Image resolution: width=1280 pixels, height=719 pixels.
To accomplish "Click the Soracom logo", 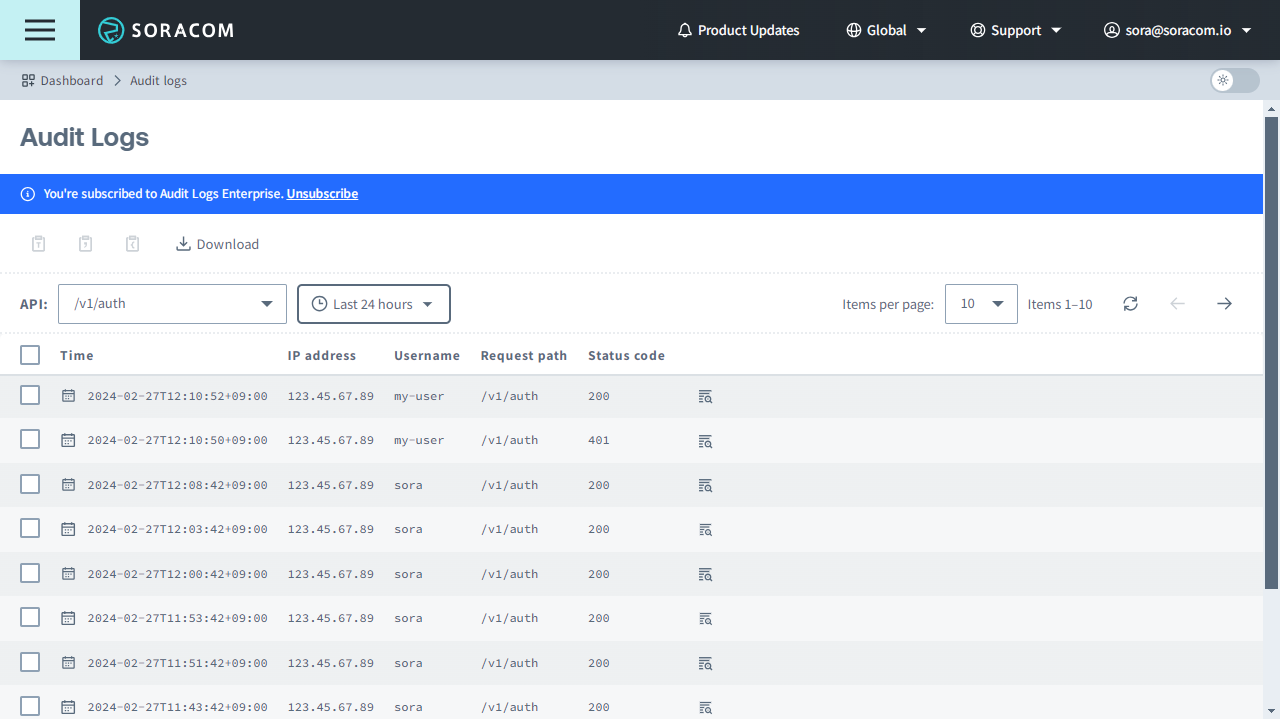I will tap(166, 30).
